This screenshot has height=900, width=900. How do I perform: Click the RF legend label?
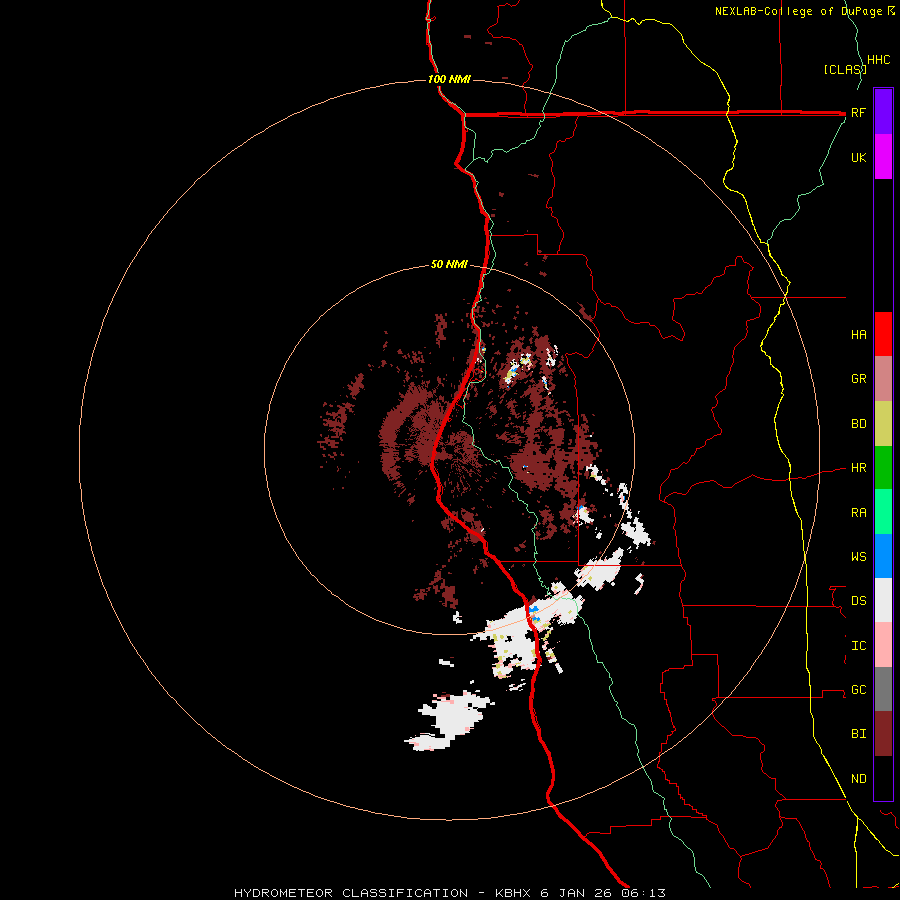858,112
